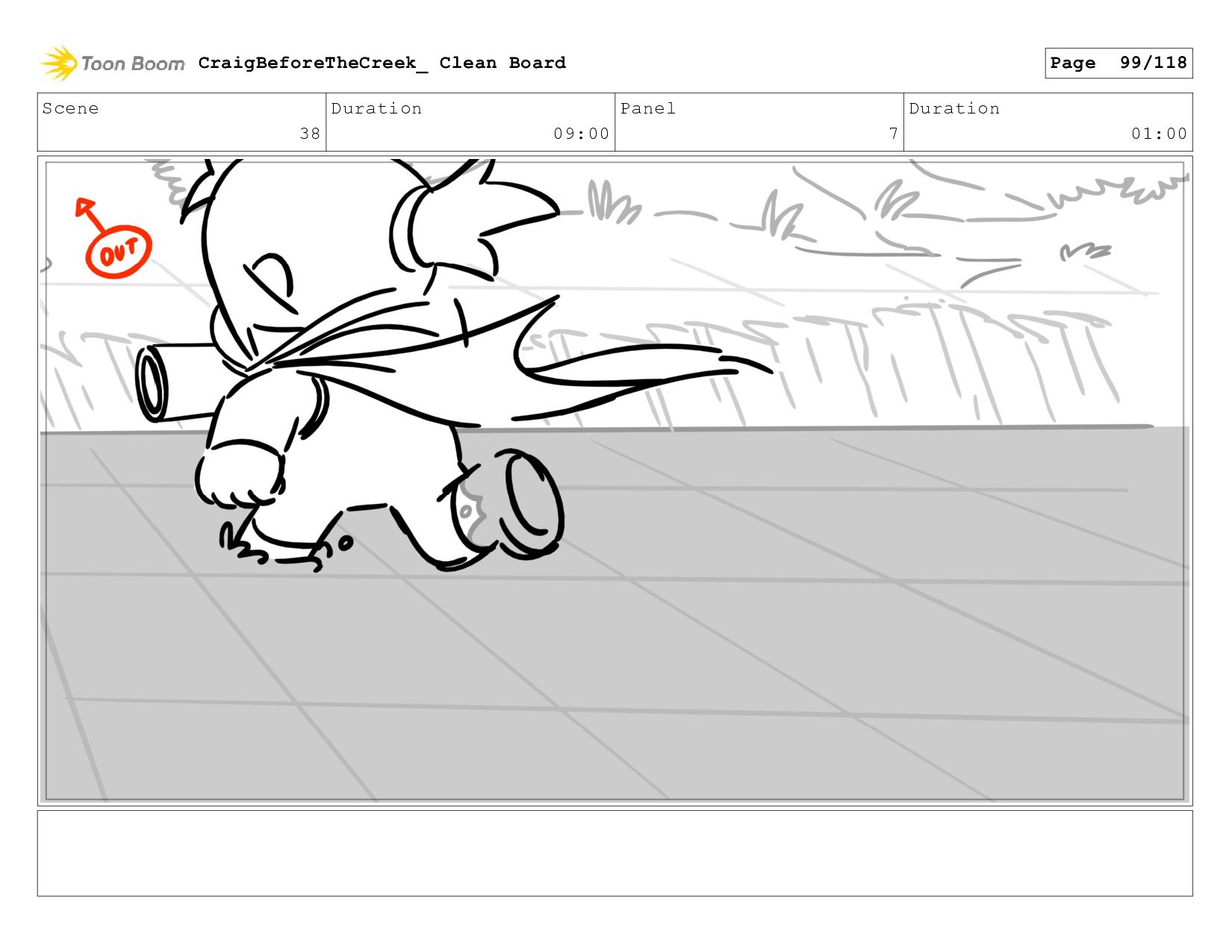Select the Scene number 38
The image size is (1232, 952).
(x=310, y=134)
